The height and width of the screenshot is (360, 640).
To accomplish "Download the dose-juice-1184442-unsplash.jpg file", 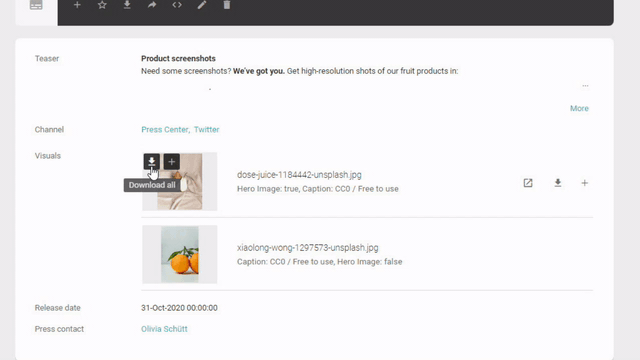I will (558, 183).
